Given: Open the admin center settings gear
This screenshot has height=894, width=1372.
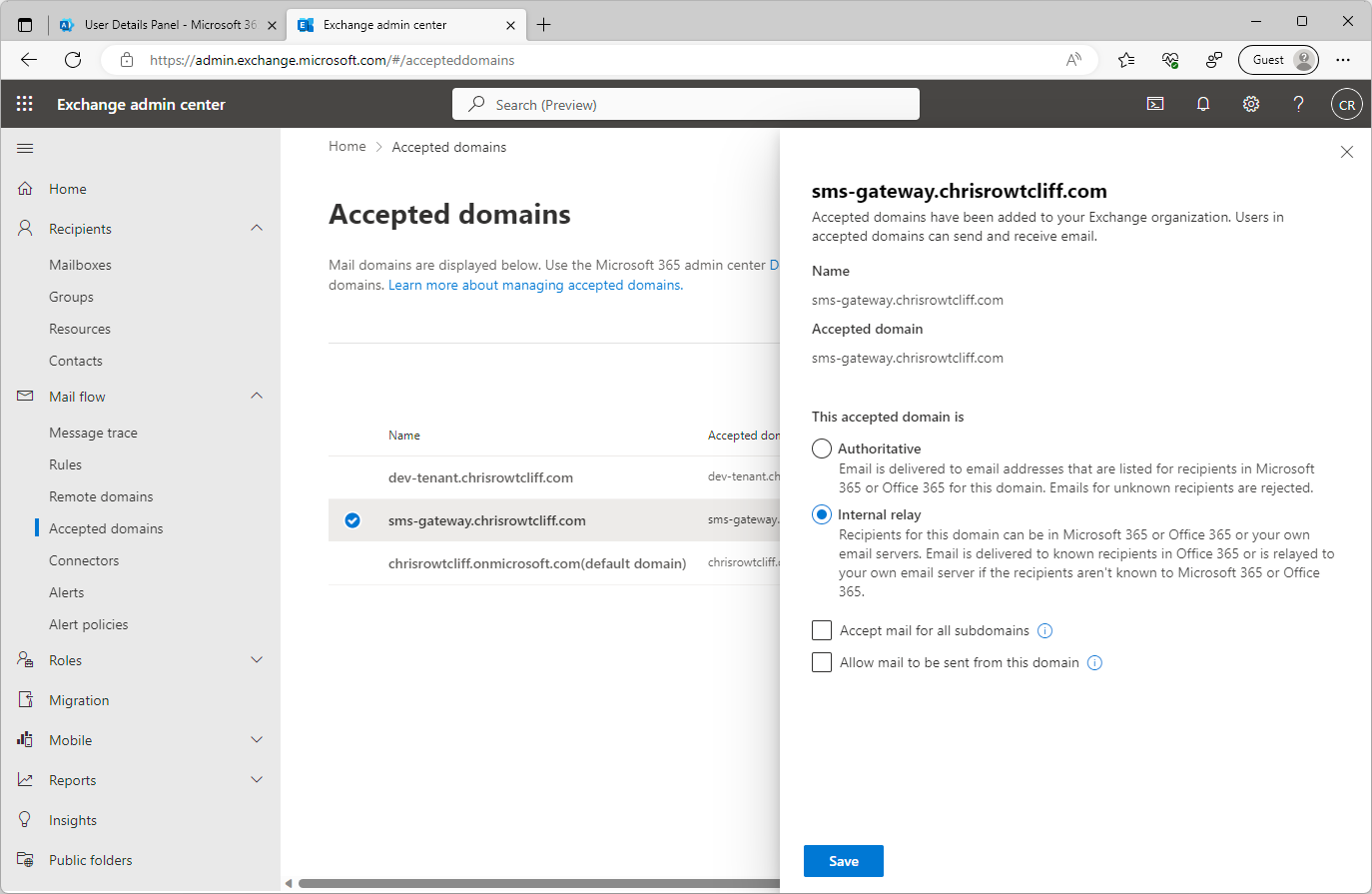Looking at the screenshot, I should point(1250,104).
